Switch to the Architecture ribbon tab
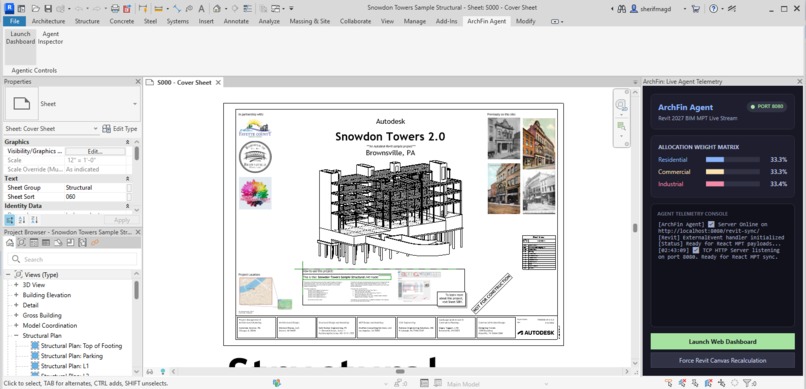This screenshot has height=389, width=806. pos(48,21)
